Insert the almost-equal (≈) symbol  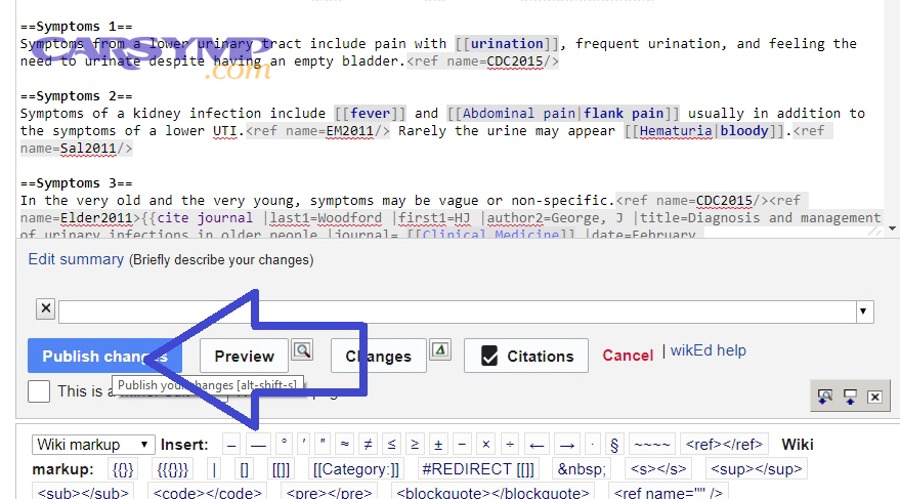click(x=344, y=444)
